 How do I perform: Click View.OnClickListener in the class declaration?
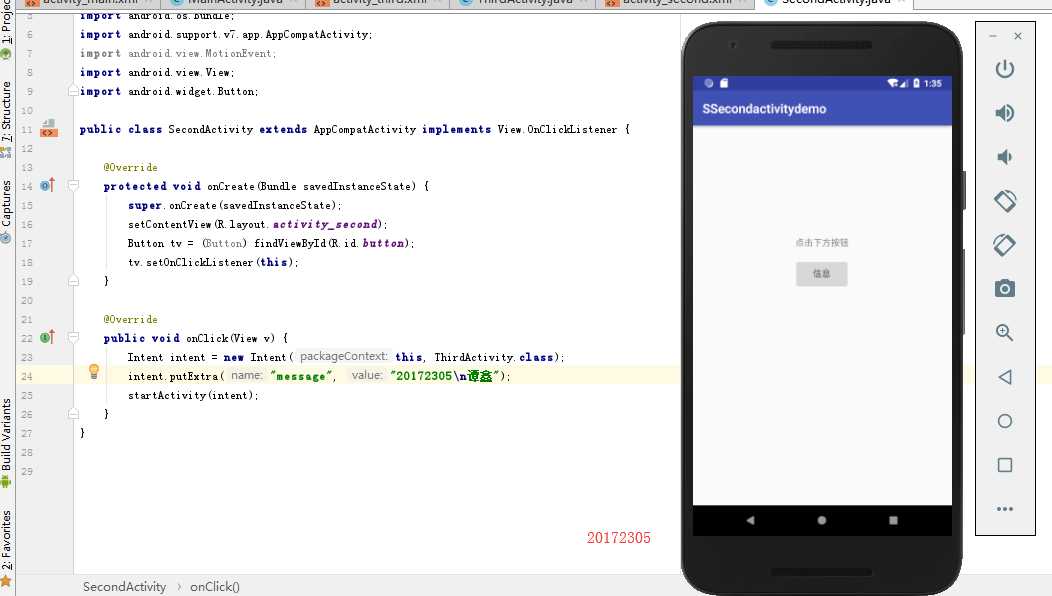(x=557, y=129)
